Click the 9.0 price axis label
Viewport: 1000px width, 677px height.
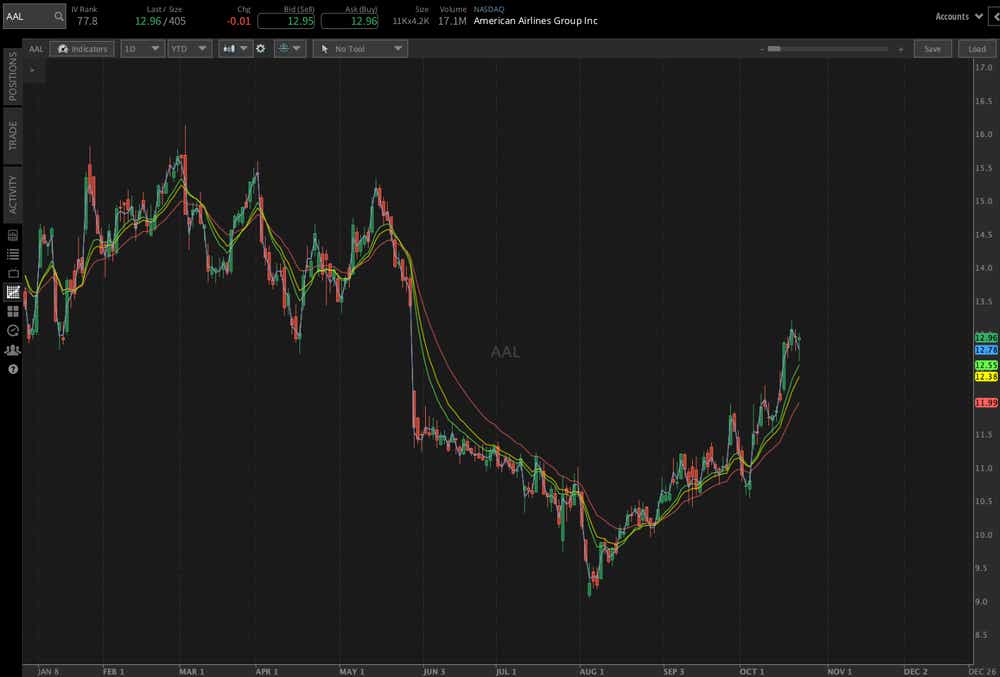pos(982,601)
